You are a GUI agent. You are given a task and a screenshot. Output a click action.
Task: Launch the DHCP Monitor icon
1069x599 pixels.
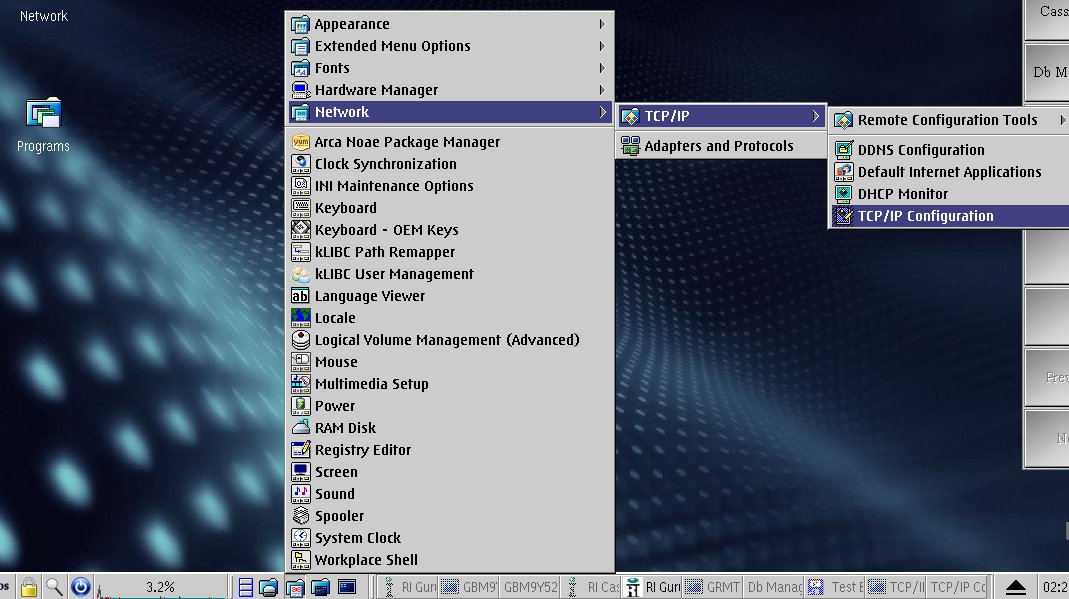pos(843,194)
